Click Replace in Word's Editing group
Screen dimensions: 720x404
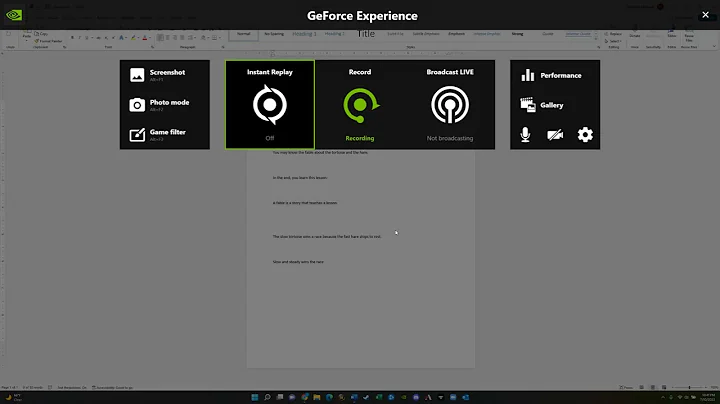click(613, 34)
